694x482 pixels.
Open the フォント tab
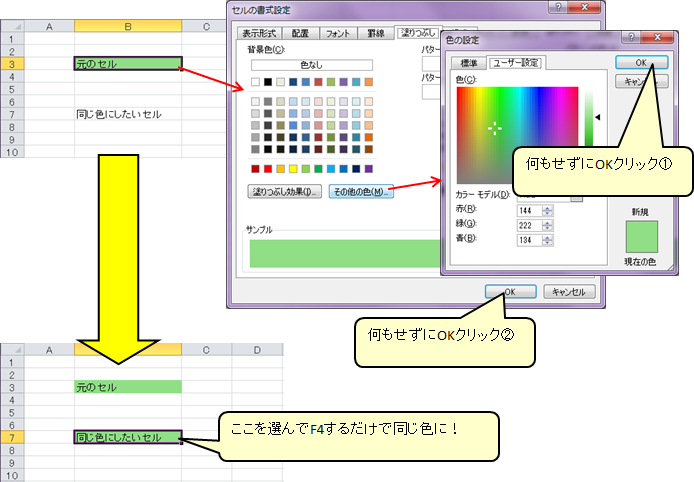point(338,33)
